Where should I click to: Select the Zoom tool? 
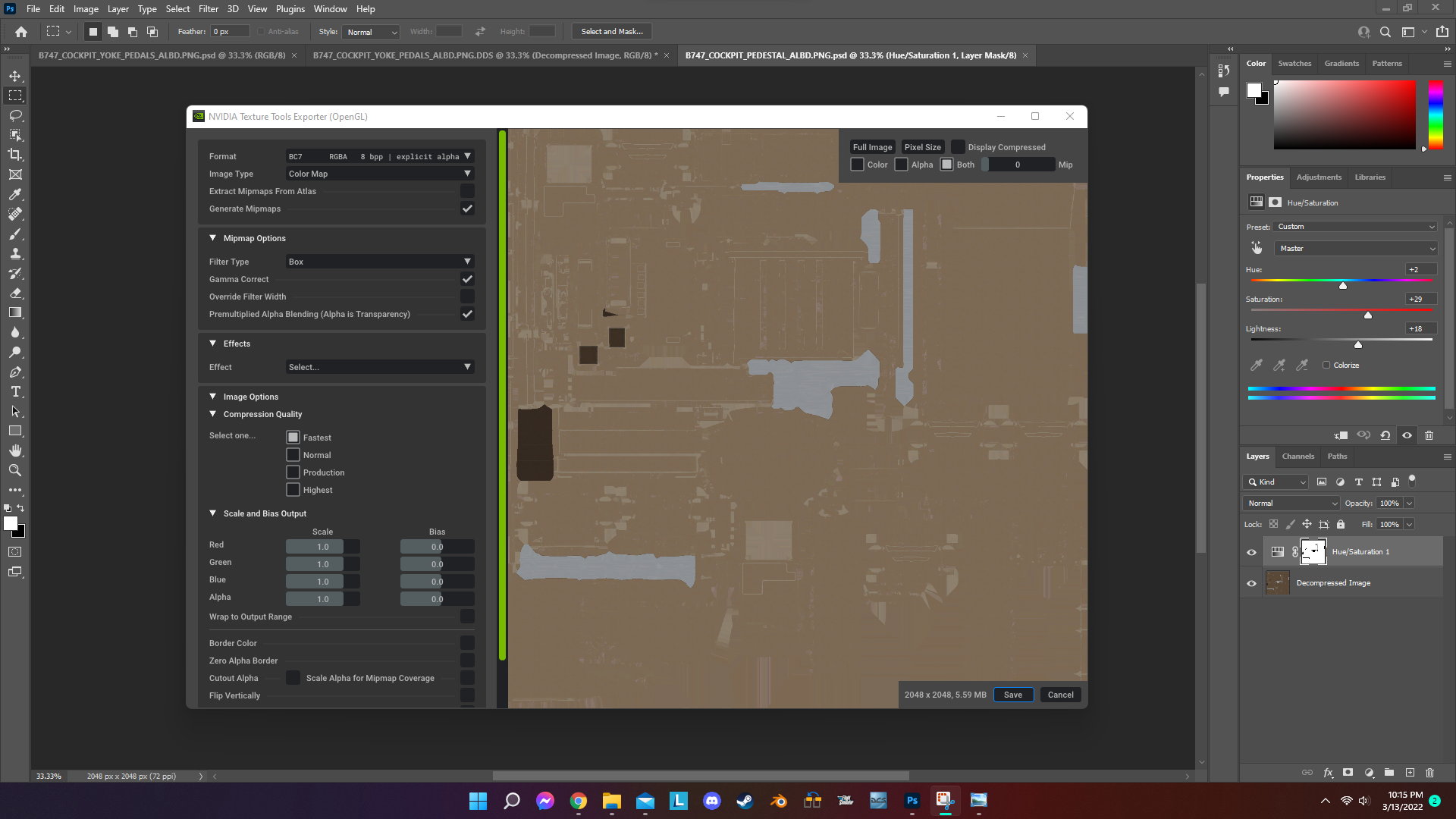tap(15, 470)
